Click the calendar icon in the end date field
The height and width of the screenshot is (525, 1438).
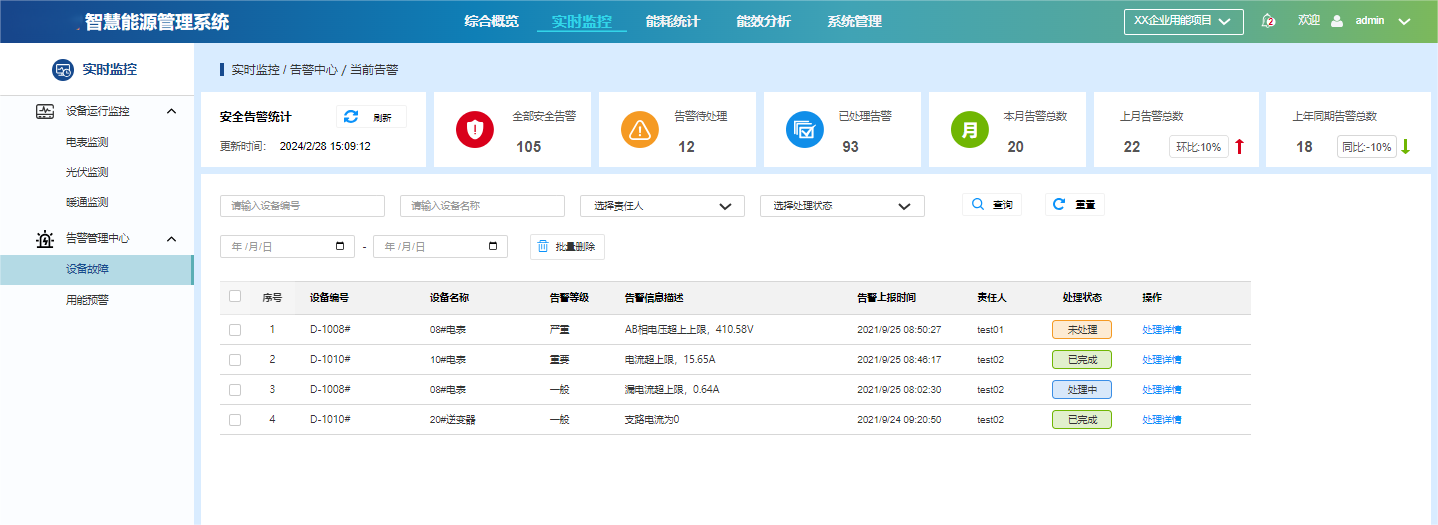(x=493, y=246)
